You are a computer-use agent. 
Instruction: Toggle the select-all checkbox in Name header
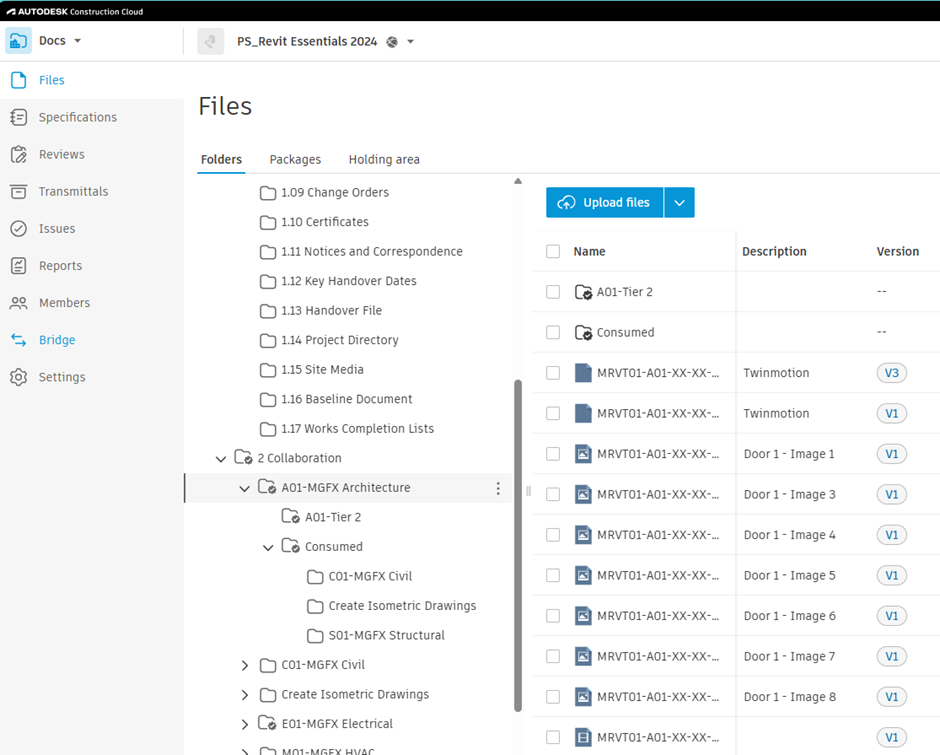click(553, 251)
